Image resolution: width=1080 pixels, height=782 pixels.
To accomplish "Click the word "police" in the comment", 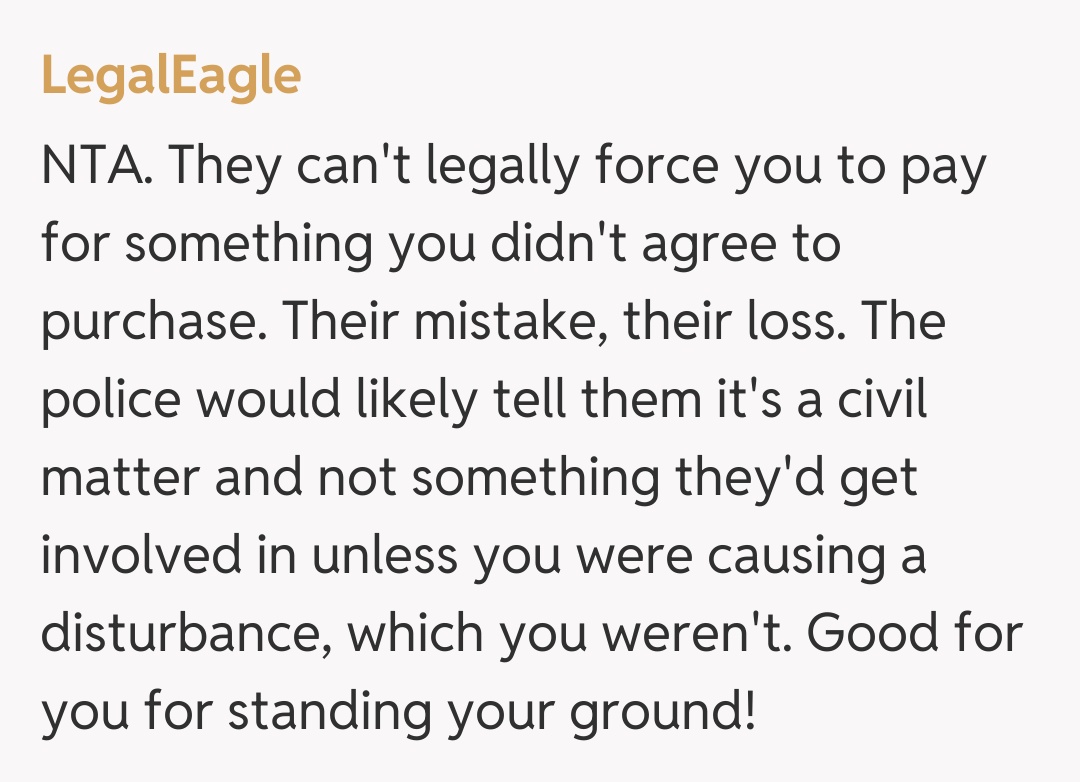I will [112, 400].
